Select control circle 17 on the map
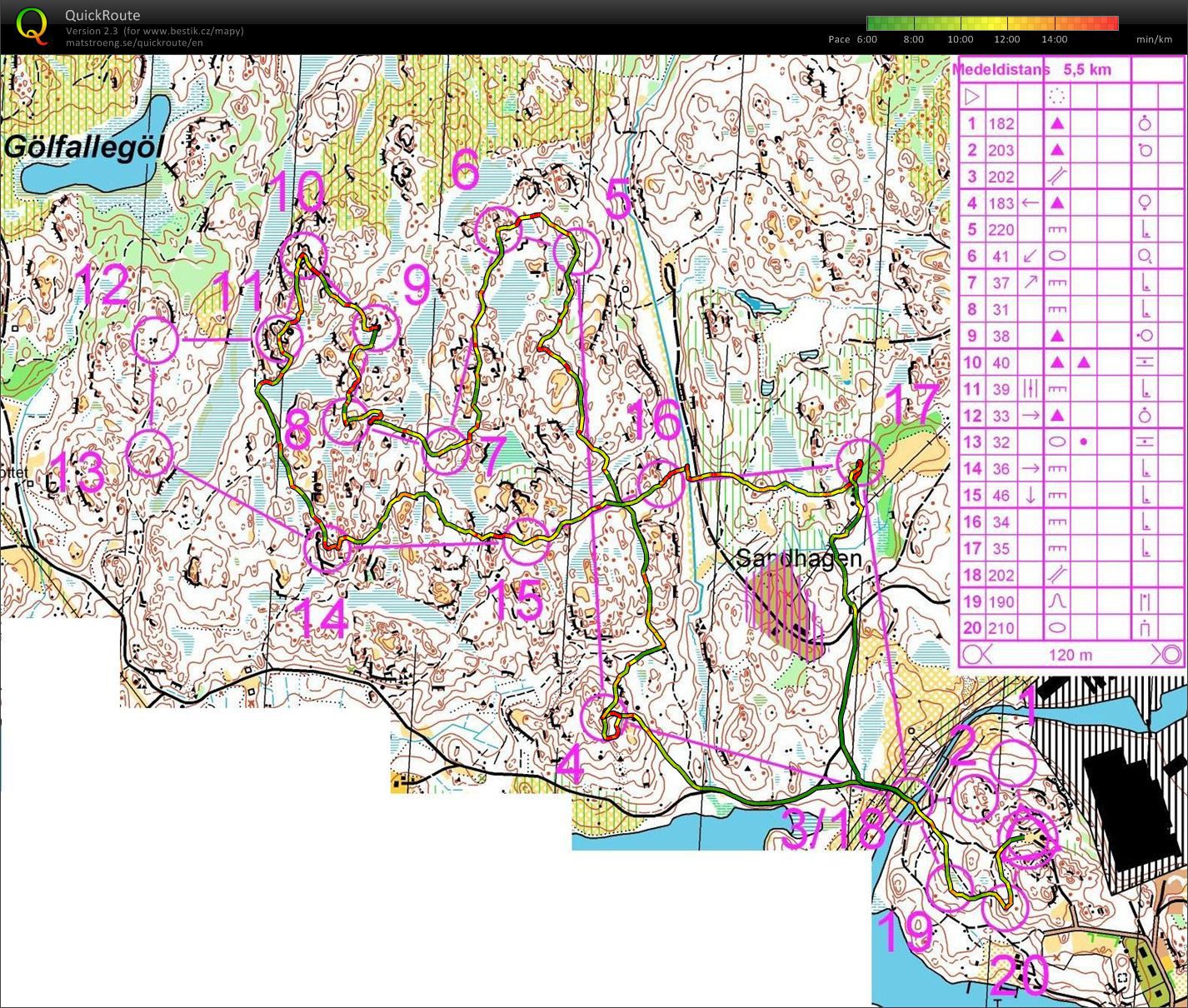Viewport: 1188px width, 1008px height. 859,462
